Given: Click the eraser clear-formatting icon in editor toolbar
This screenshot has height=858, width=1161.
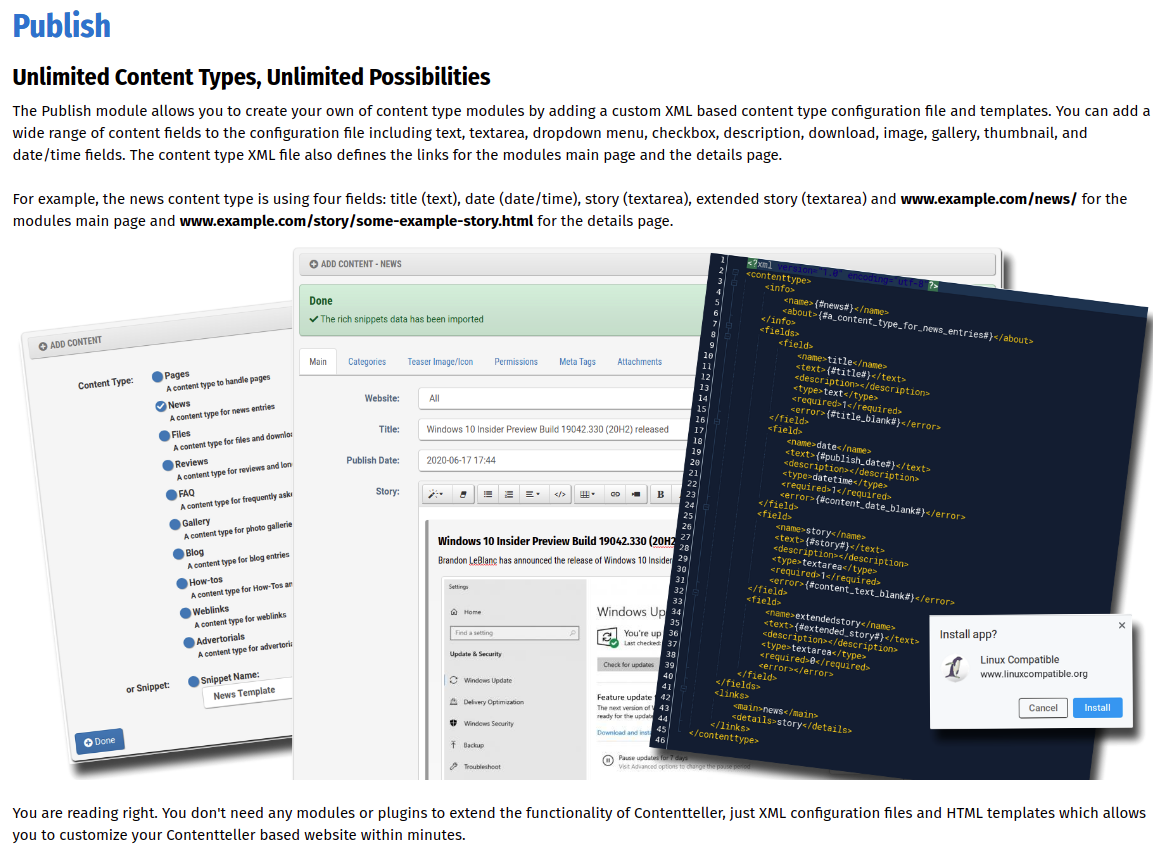Looking at the screenshot, I should click(462, 494).
